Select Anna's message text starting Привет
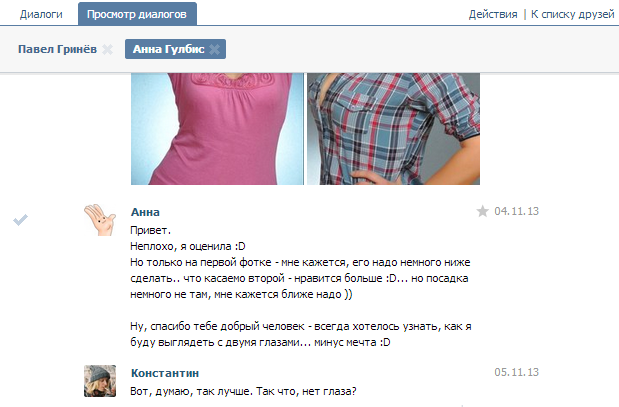The height and width of the screenshot is (407, 619). (301, 286)
